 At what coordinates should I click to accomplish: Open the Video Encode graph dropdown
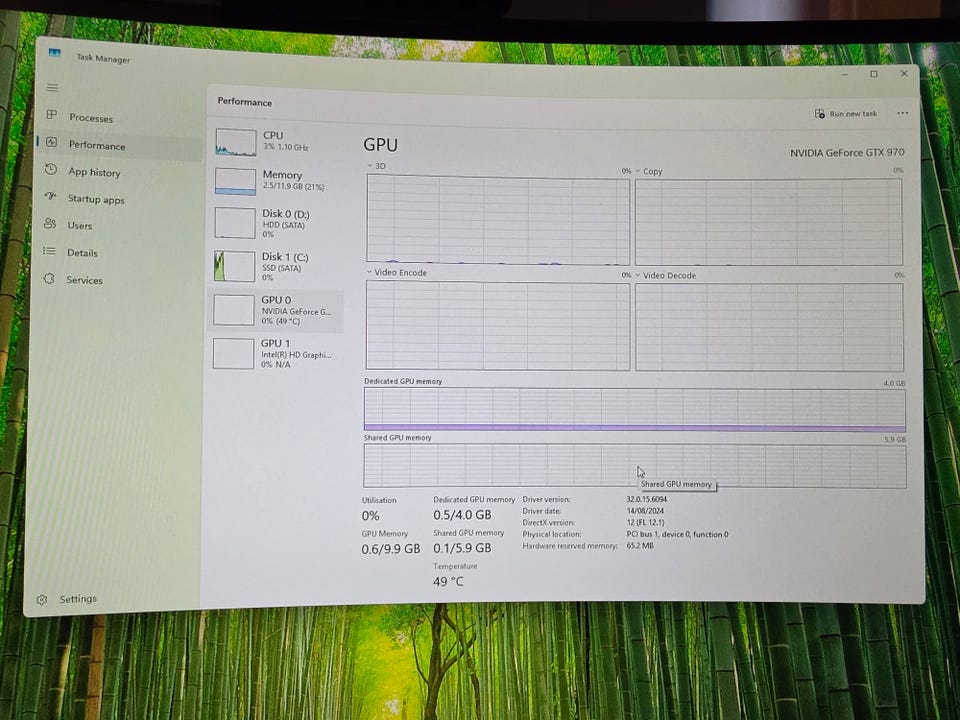pos(369,272)
